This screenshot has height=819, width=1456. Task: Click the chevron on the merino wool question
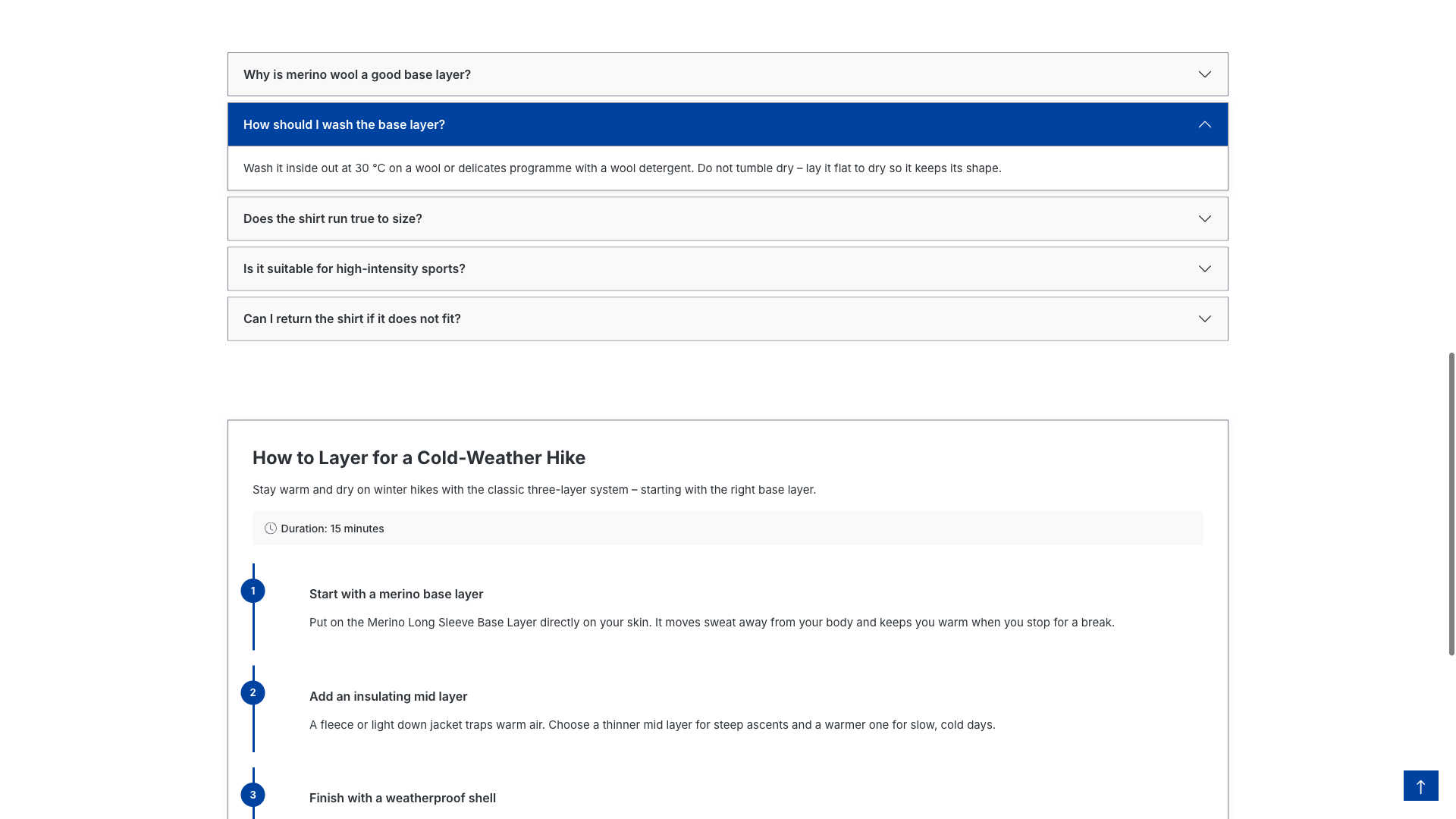click(1205, 74)
